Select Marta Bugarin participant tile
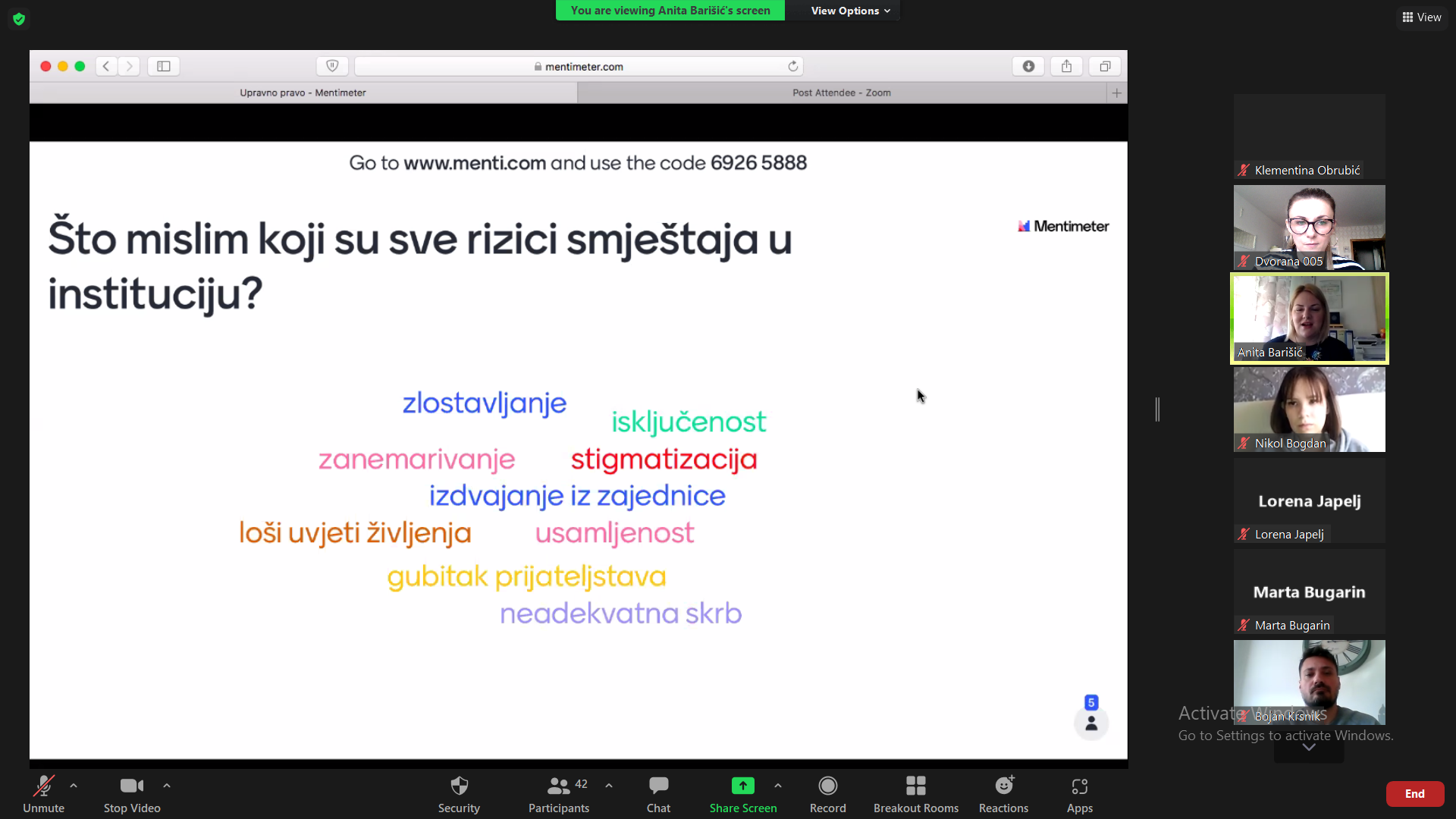 pos(1310,591)
